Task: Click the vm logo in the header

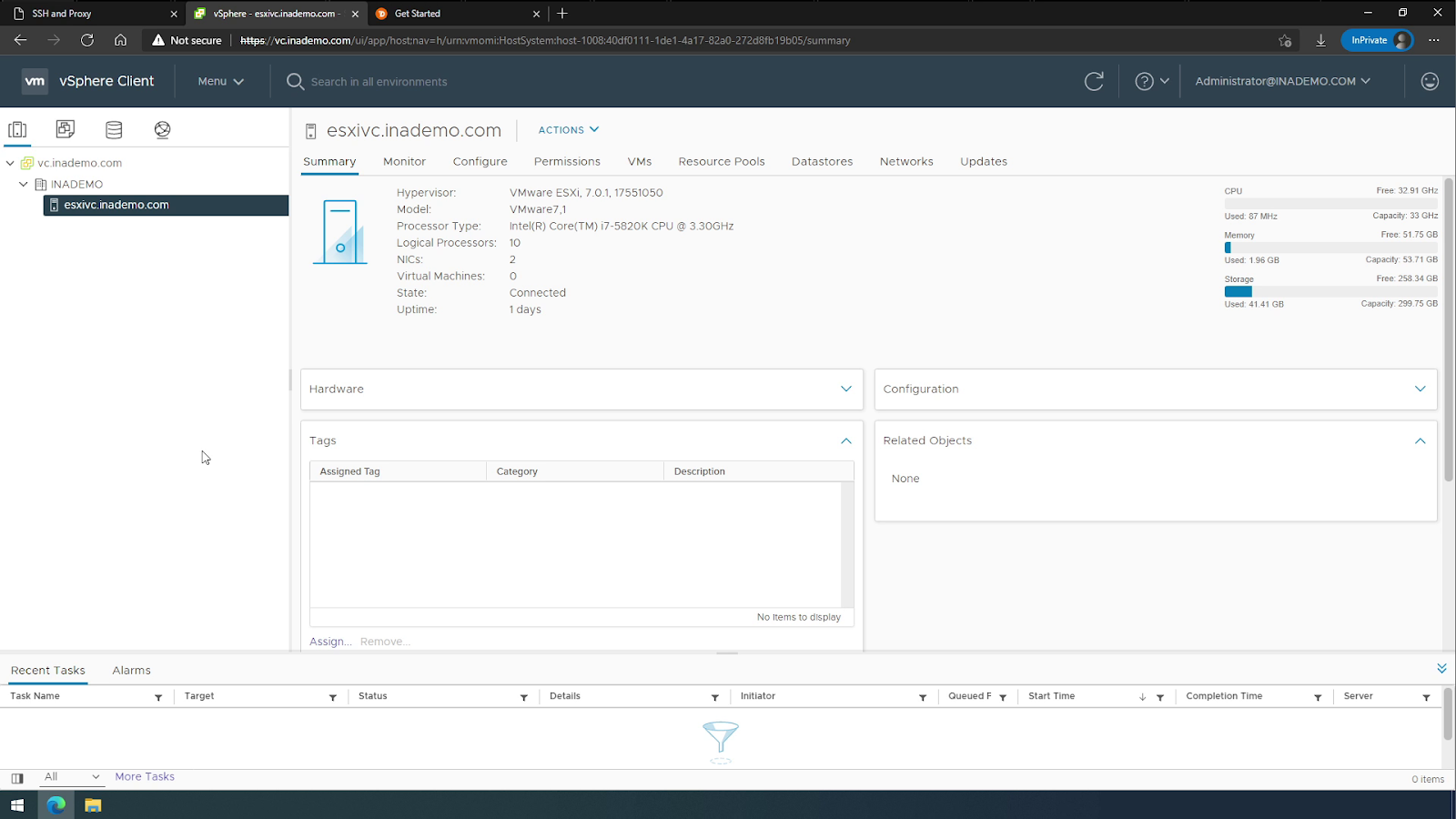Action: pyautogui.click(x=35, y=81)
